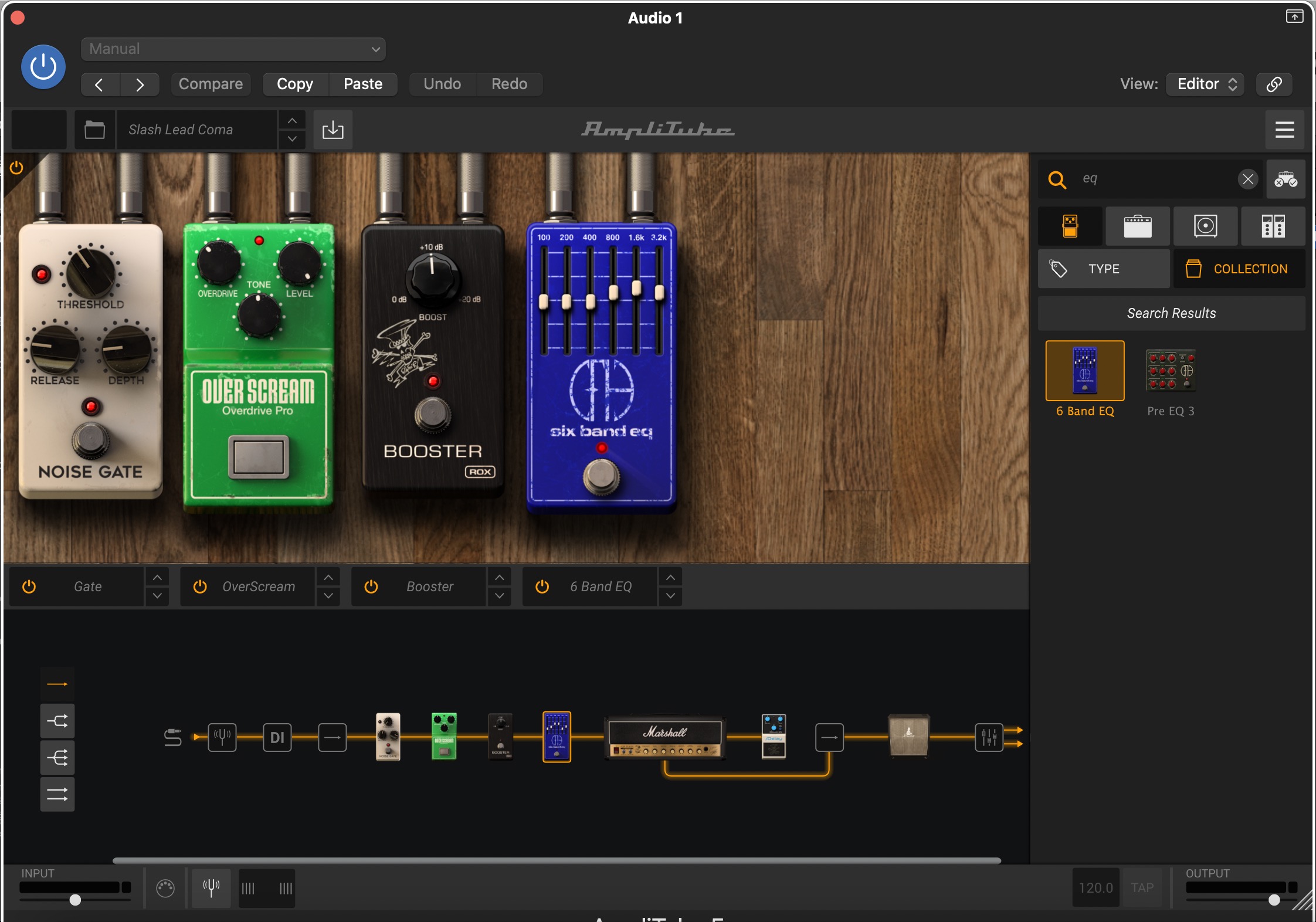The image size is (1316, 922).
Task: Open the Custom Shop truck icon
Action: coord(1286,179)
